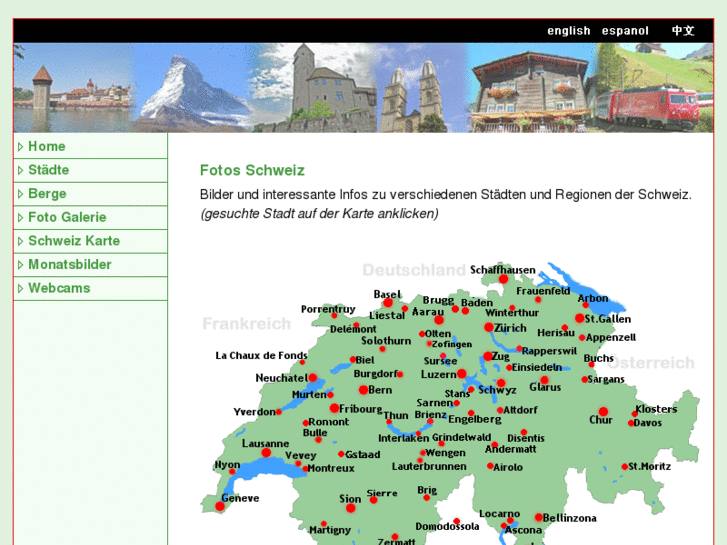Click the arrow icon beside Städte
Viewport: 727px width, 545px height.
(20, 170)
